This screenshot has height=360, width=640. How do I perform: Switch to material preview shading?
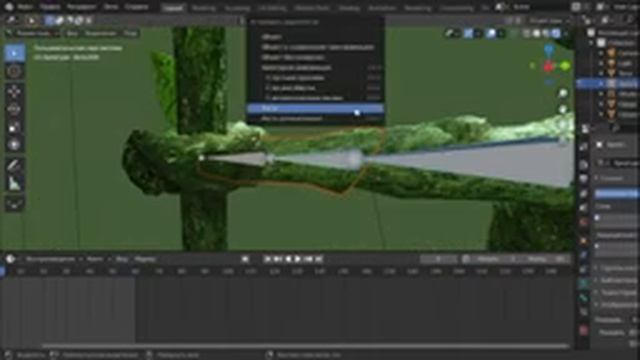[x=546, y=33]
